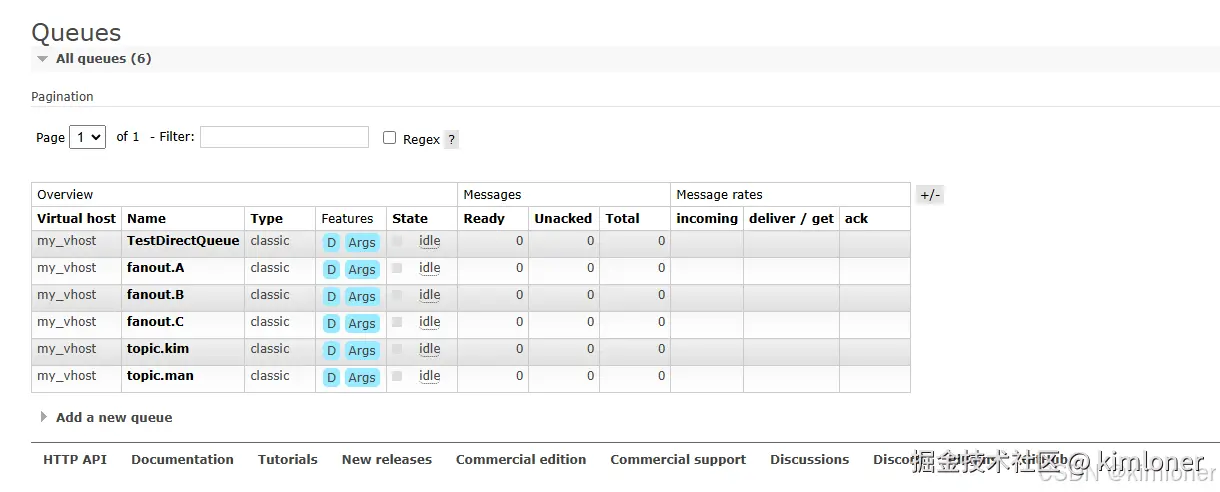This screenshot has width=1220, height=492.
Task: Expand the Add a new queue section
Action: point(113,417)
